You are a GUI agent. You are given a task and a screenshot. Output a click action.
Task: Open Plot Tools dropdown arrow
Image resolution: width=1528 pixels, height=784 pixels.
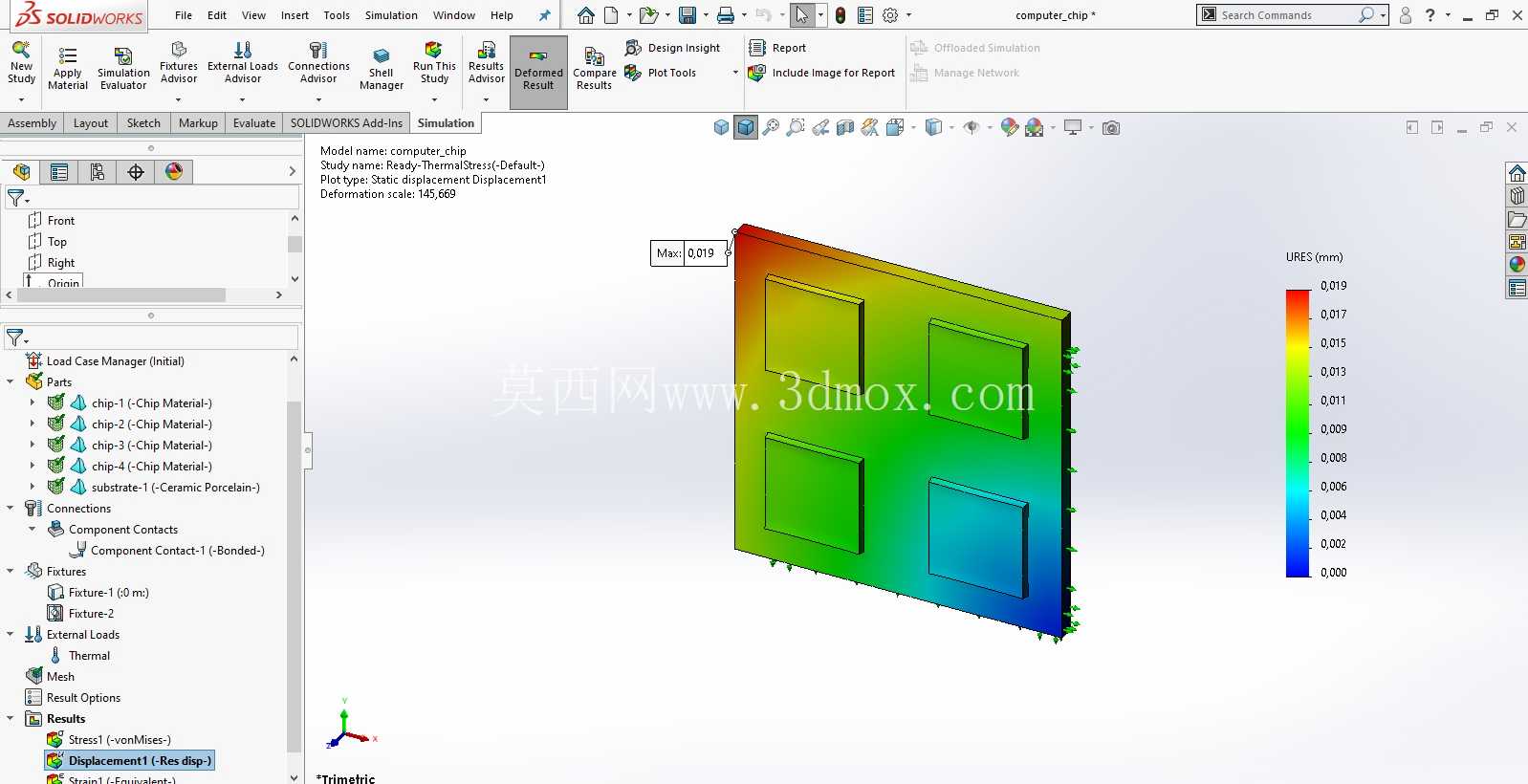tap(735, 73)
